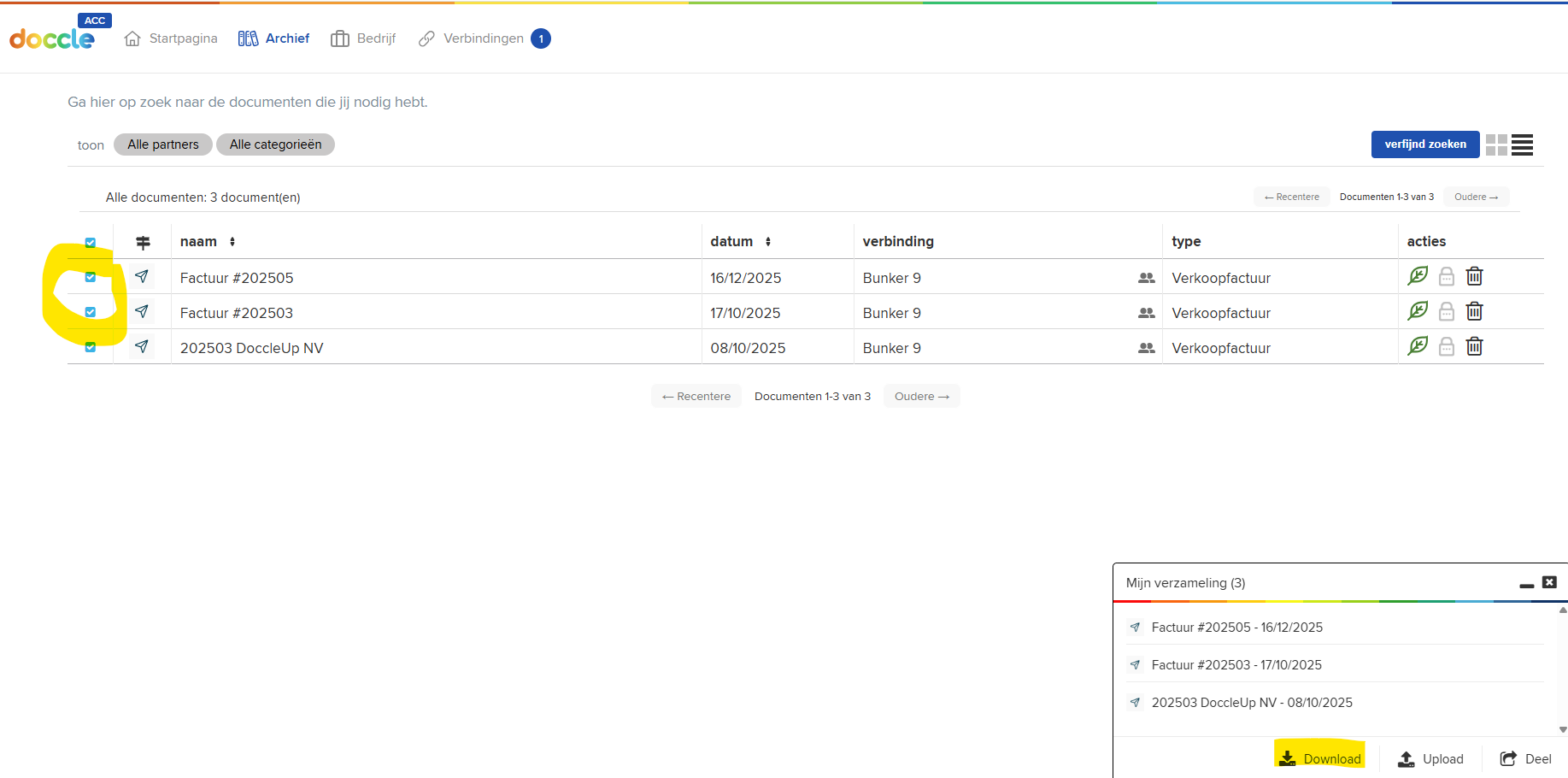This screenshot has height=778, width=1568.
Task: Click green leaf icon for 202503 DoccleUp NV
Action: point(1418,346)
